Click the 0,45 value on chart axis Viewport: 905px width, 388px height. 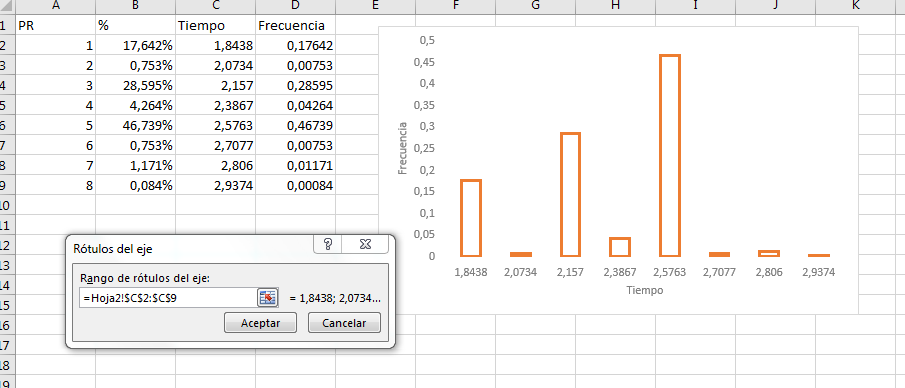click(x=424, y=62)
